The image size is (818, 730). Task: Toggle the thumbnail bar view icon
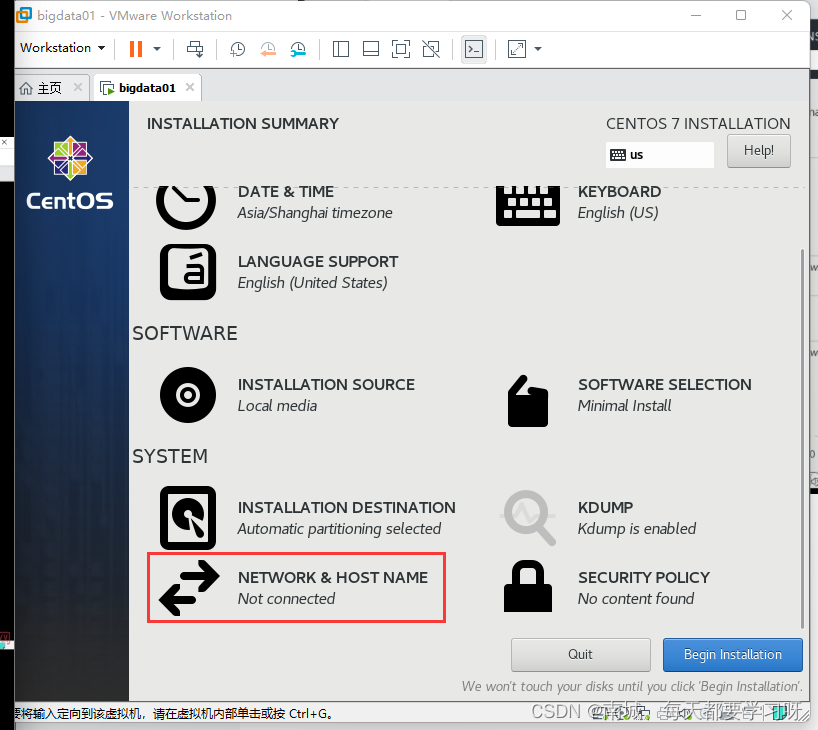click(x=371, y=49)
